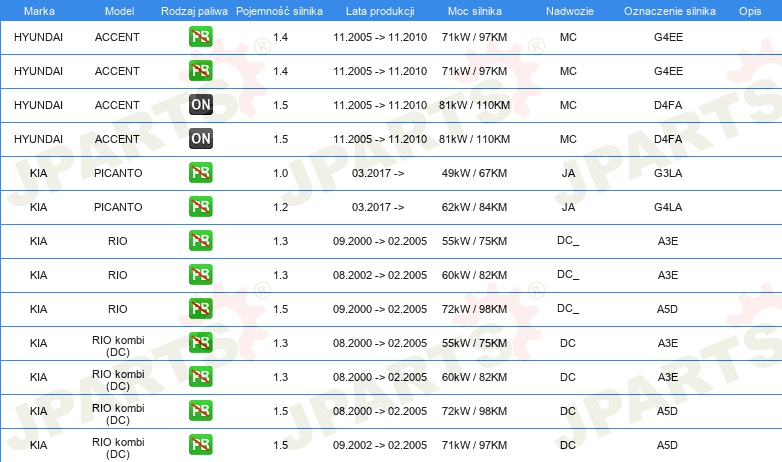This screenshot has height=462, width=782.
Task: Click PICANTO in the 1.2 engine row
Action: pos(118,207)
